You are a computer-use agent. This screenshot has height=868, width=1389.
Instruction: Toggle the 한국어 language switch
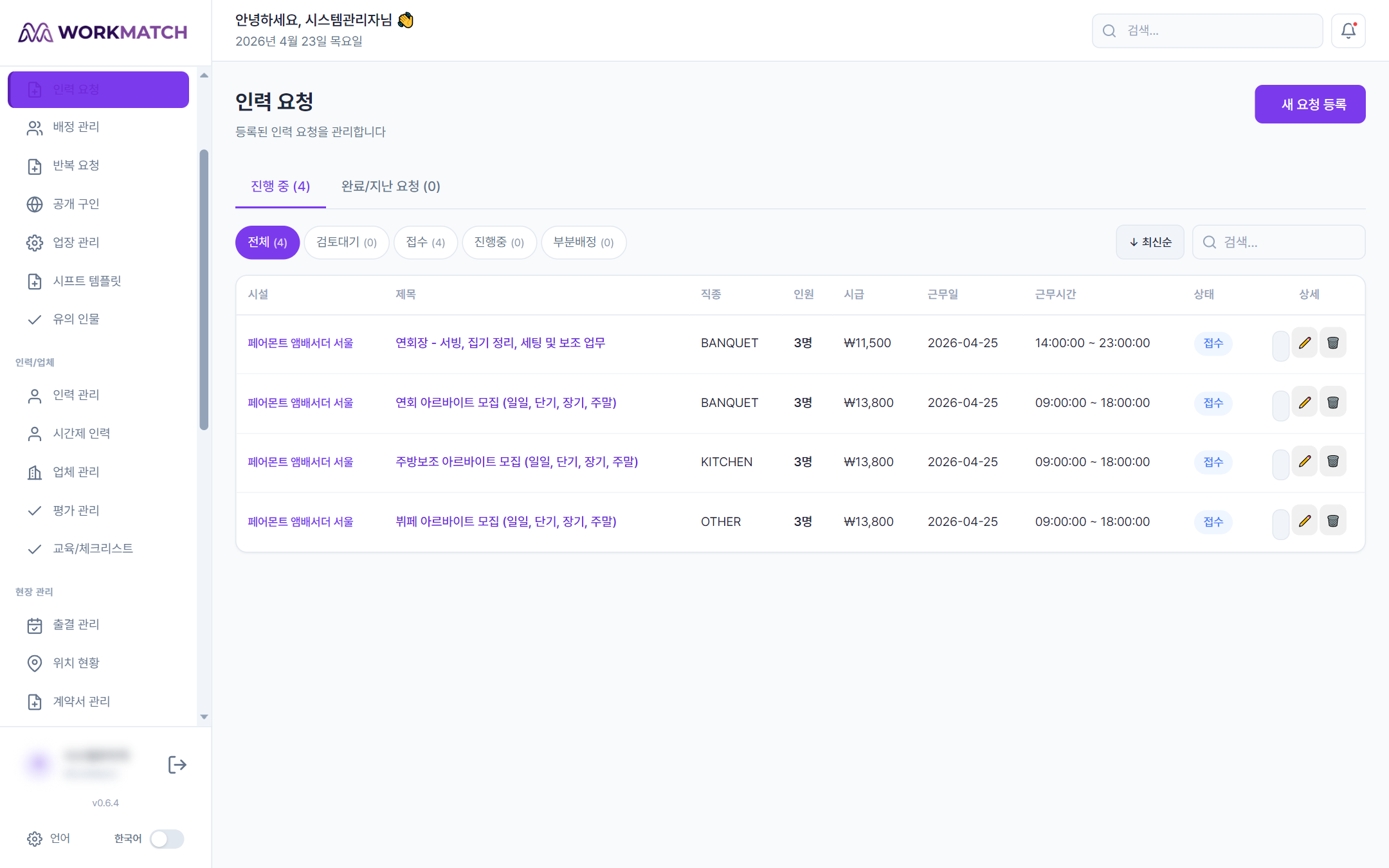pyautogui.click(x=167, y=839)
